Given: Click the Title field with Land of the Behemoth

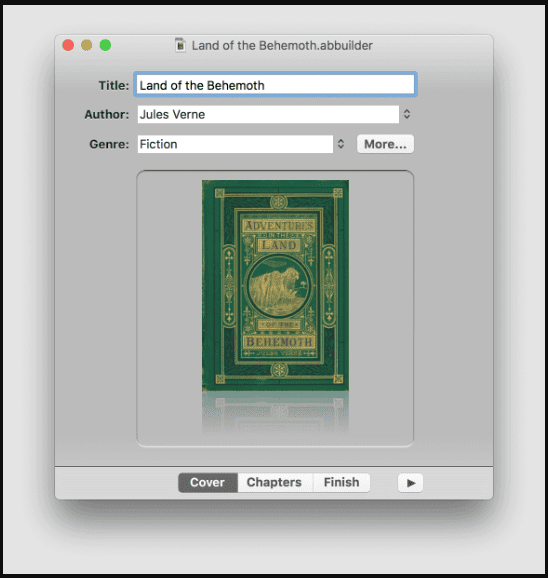Looking at the screenshot, I should tap(275, 85).
